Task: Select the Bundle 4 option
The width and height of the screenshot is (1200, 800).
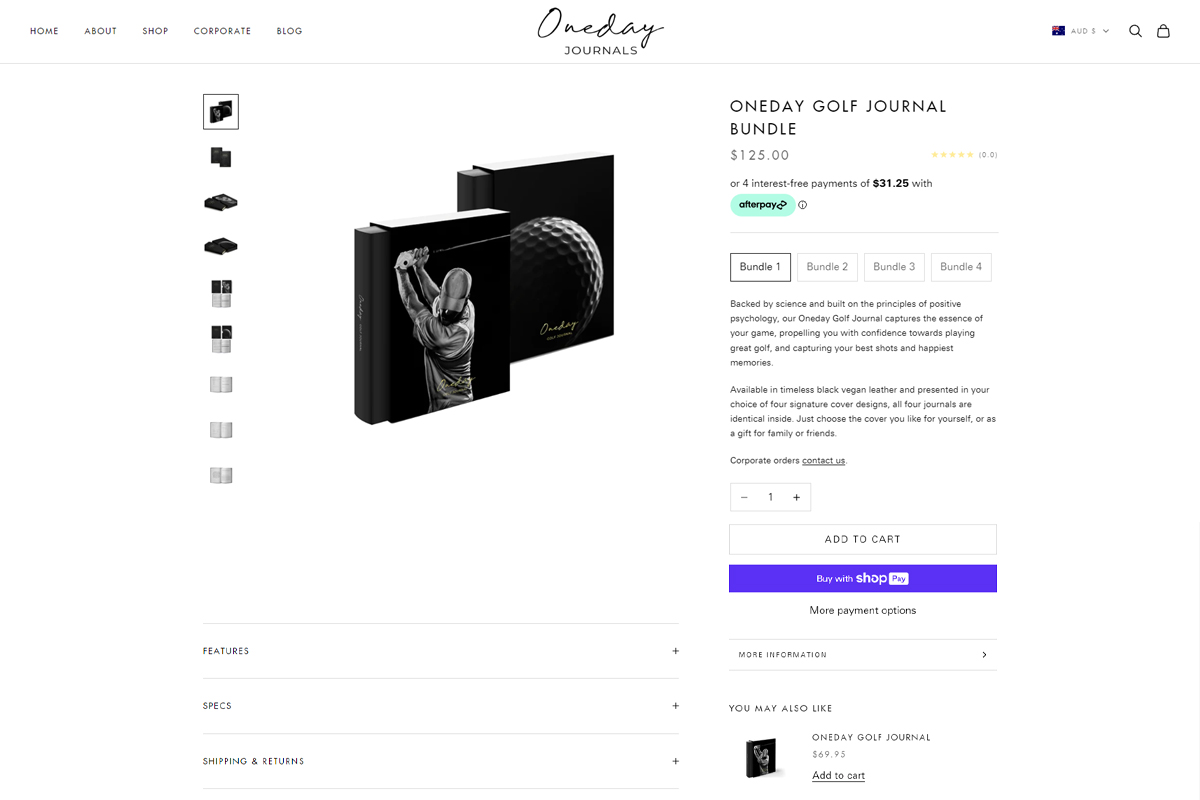Action: pyautogui.click(x=961, y=267)
